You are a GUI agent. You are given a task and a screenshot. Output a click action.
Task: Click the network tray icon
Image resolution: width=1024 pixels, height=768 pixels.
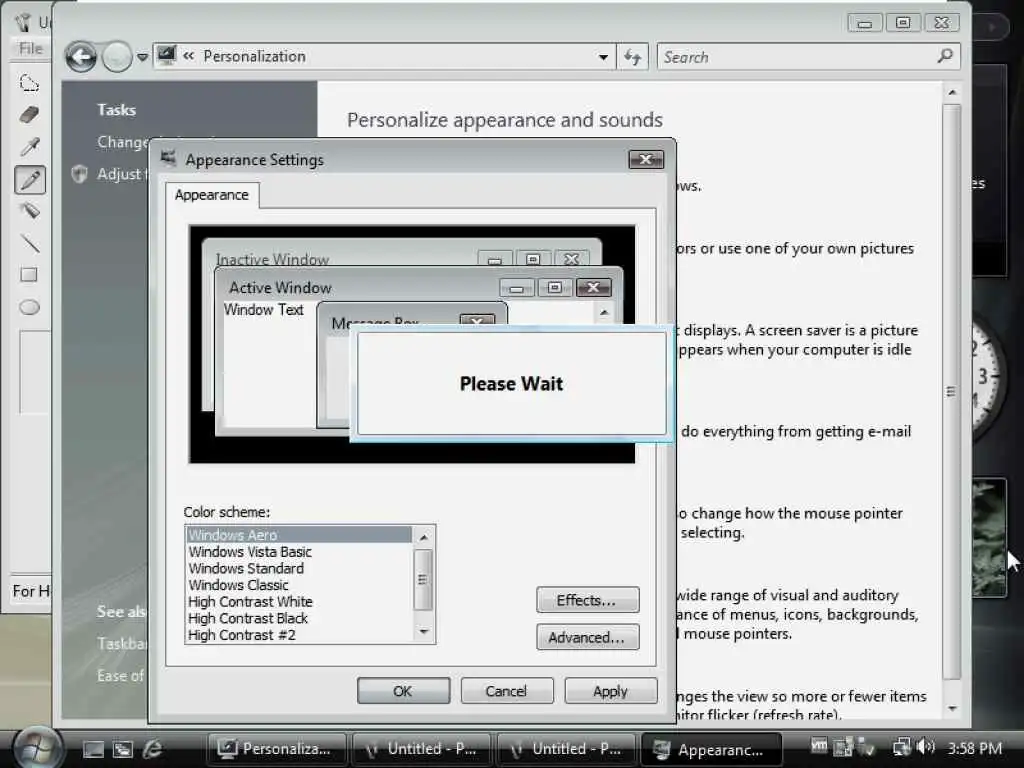click(902, 746)
